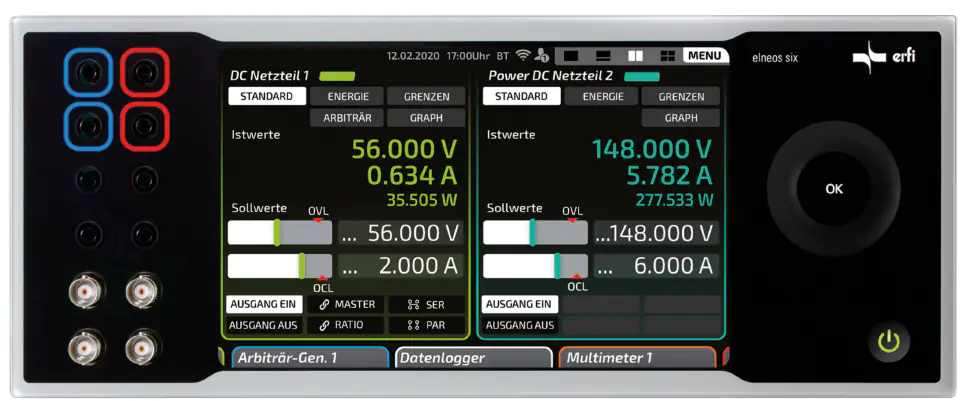The image size is (980, 401).
Task: Turn on output with AUSGANG EIN for DC Netzteil 1
Action: (x=263, y=304)
